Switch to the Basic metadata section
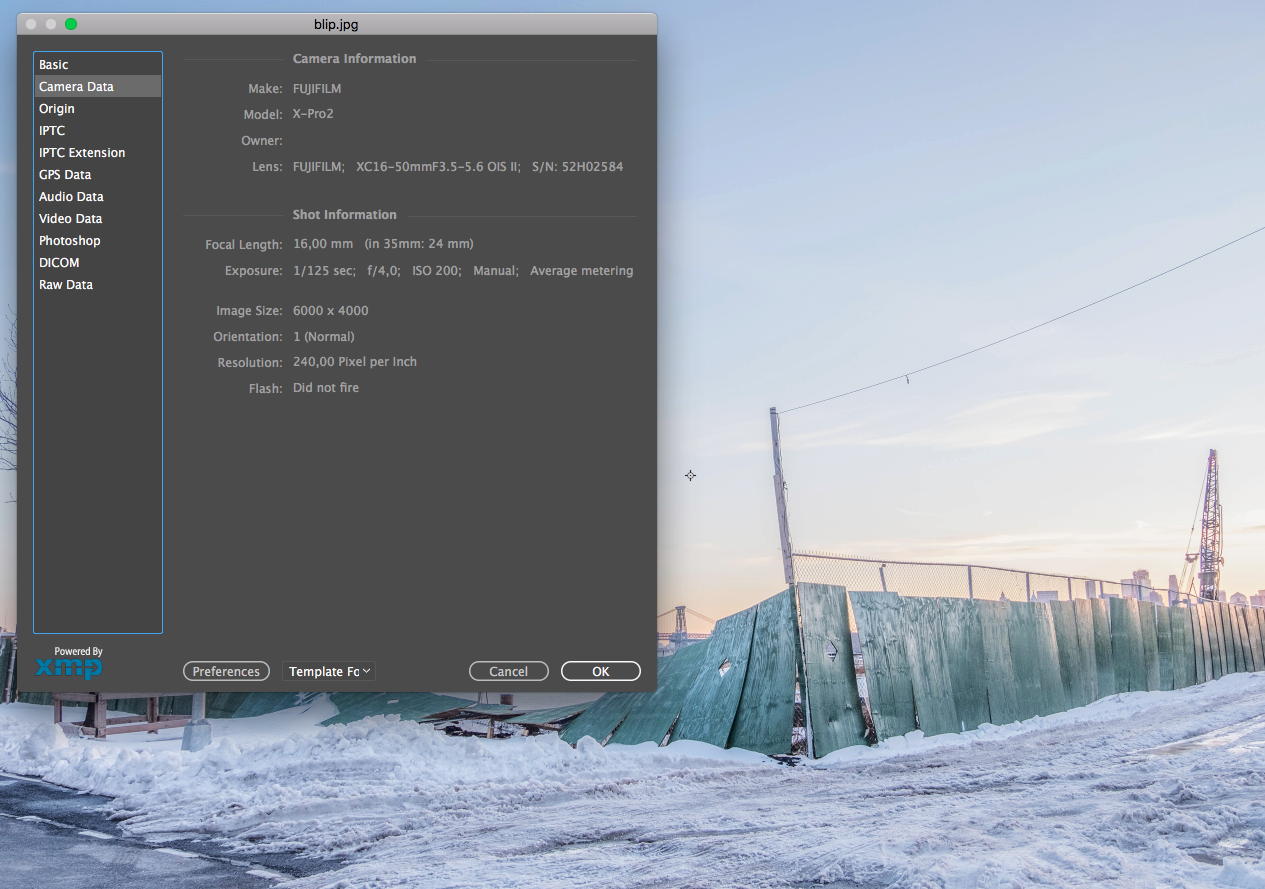 click(52, 64)
